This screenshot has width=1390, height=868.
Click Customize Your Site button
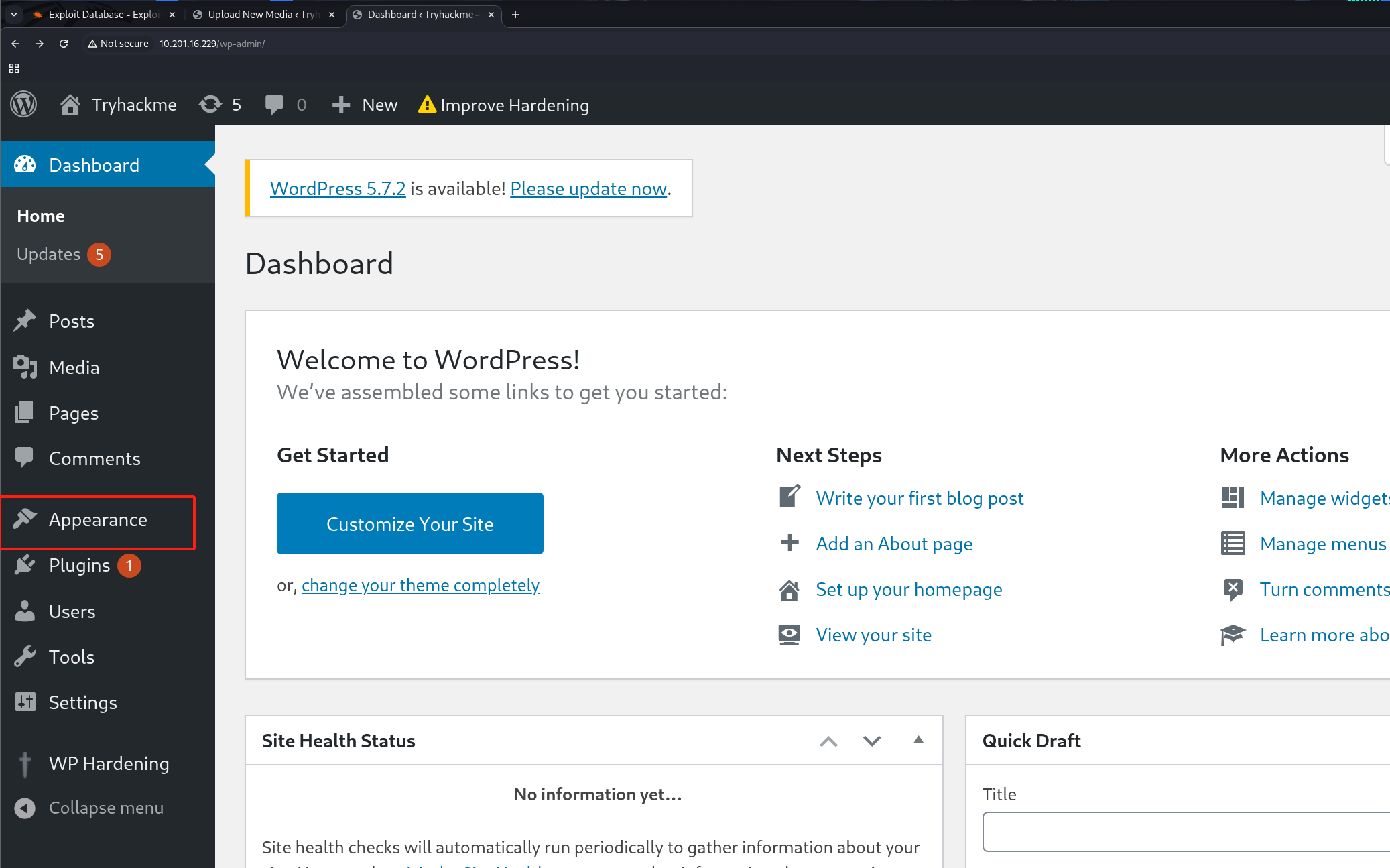410,523
